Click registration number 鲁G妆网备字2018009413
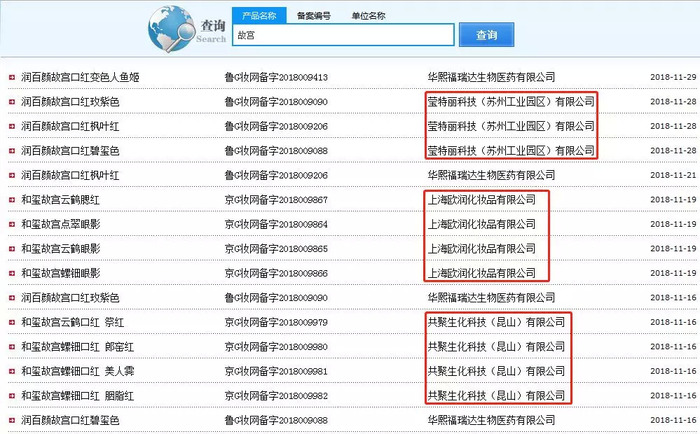Viewport: 700px width, 434px height. pos(276,77)
